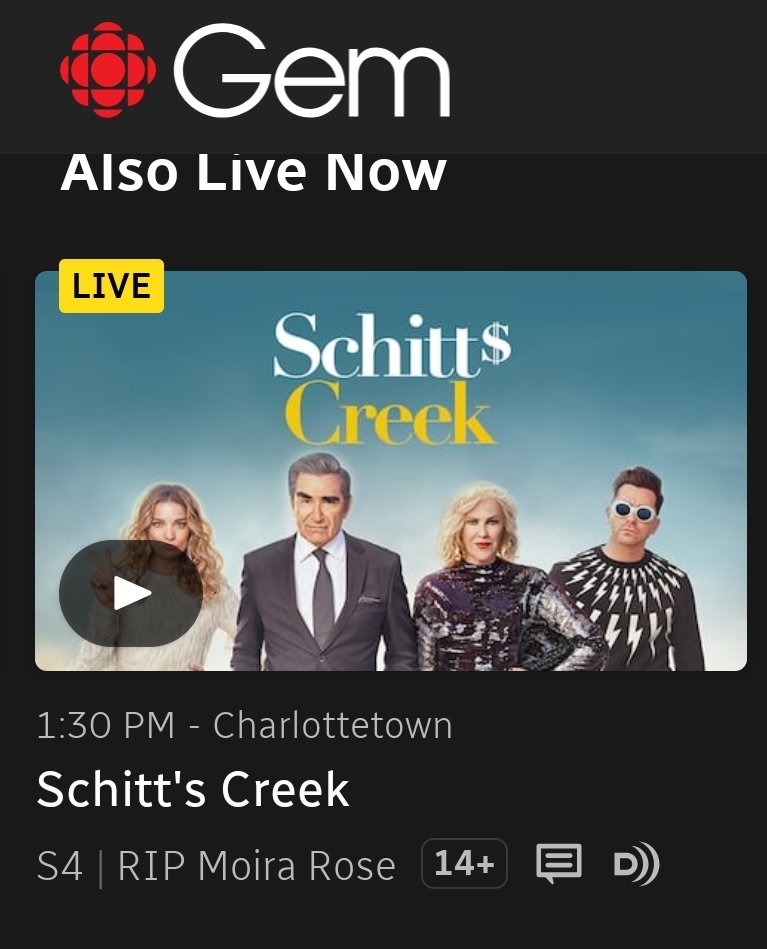Select the closed captions icon

point(559,863)
